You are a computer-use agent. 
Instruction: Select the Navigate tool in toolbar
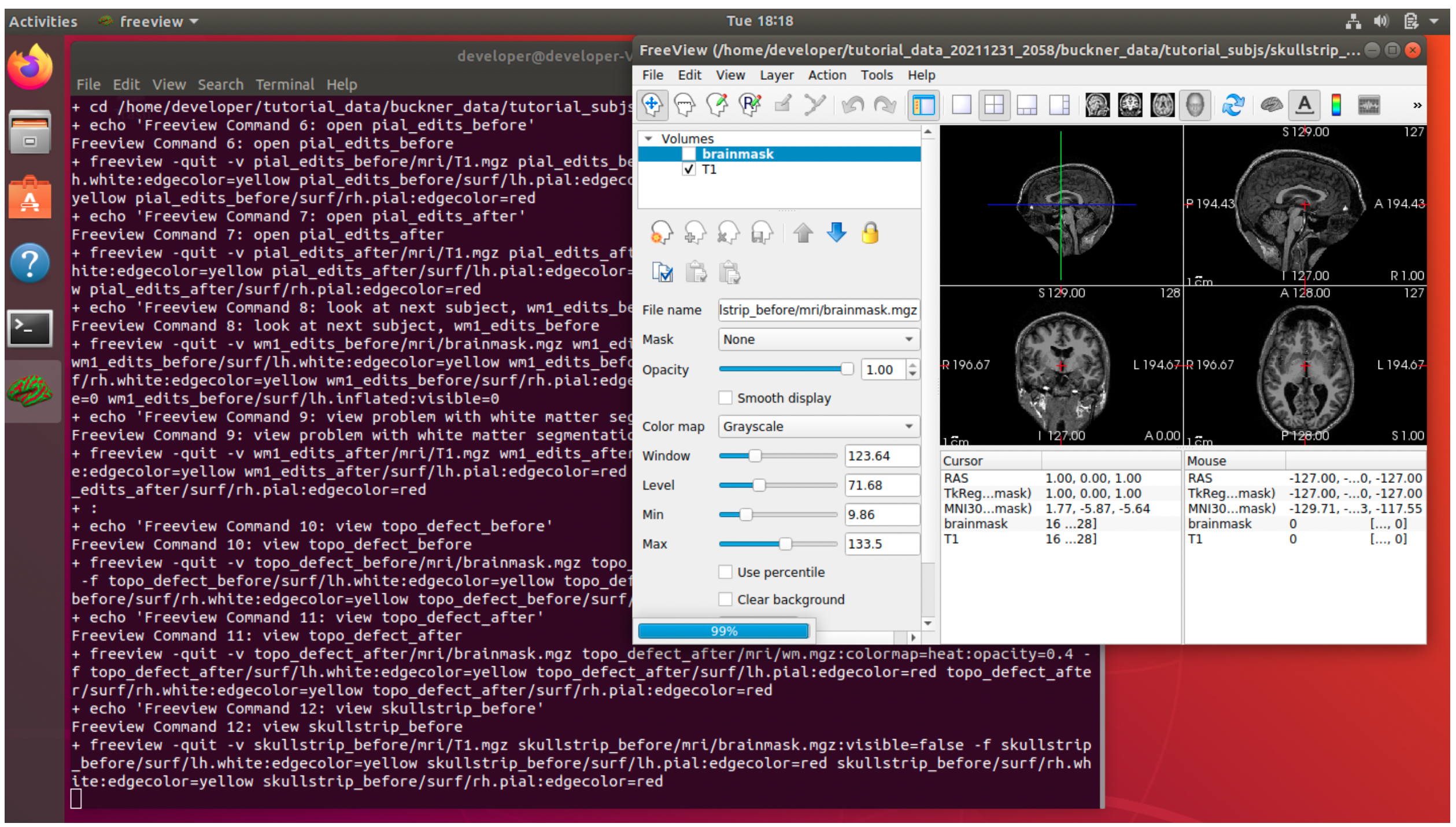pyautogui.click(x=652, y=105)
